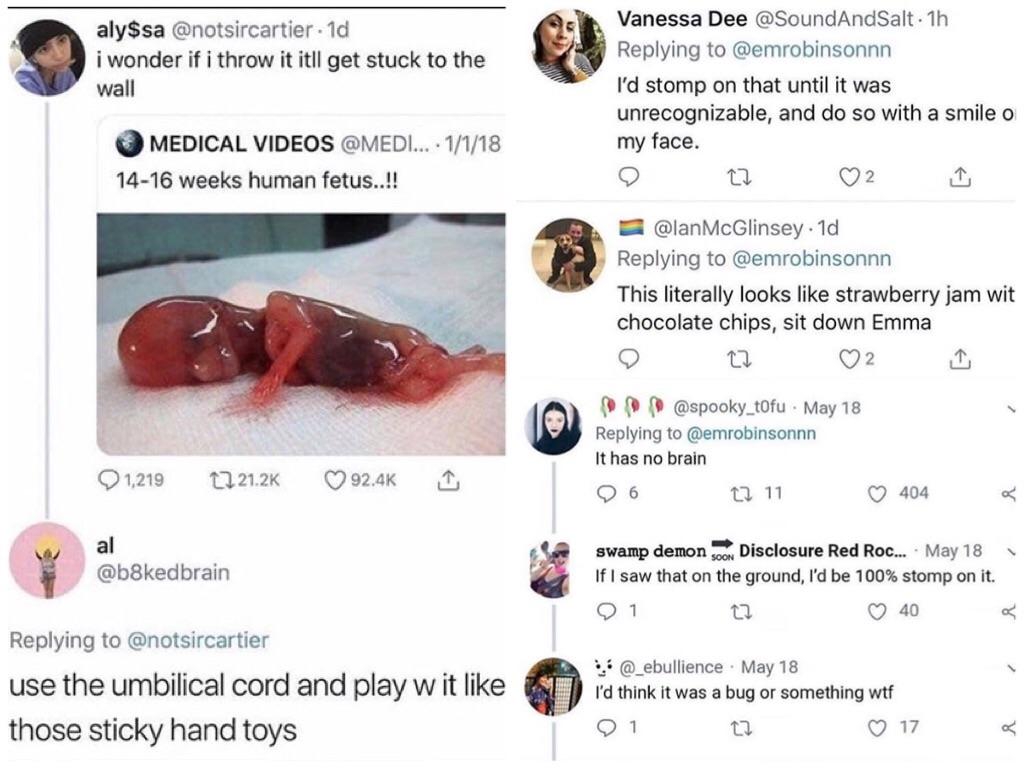Toggle like on @spooky_t0fu tweet with 404 likes

tap(878, 492)
